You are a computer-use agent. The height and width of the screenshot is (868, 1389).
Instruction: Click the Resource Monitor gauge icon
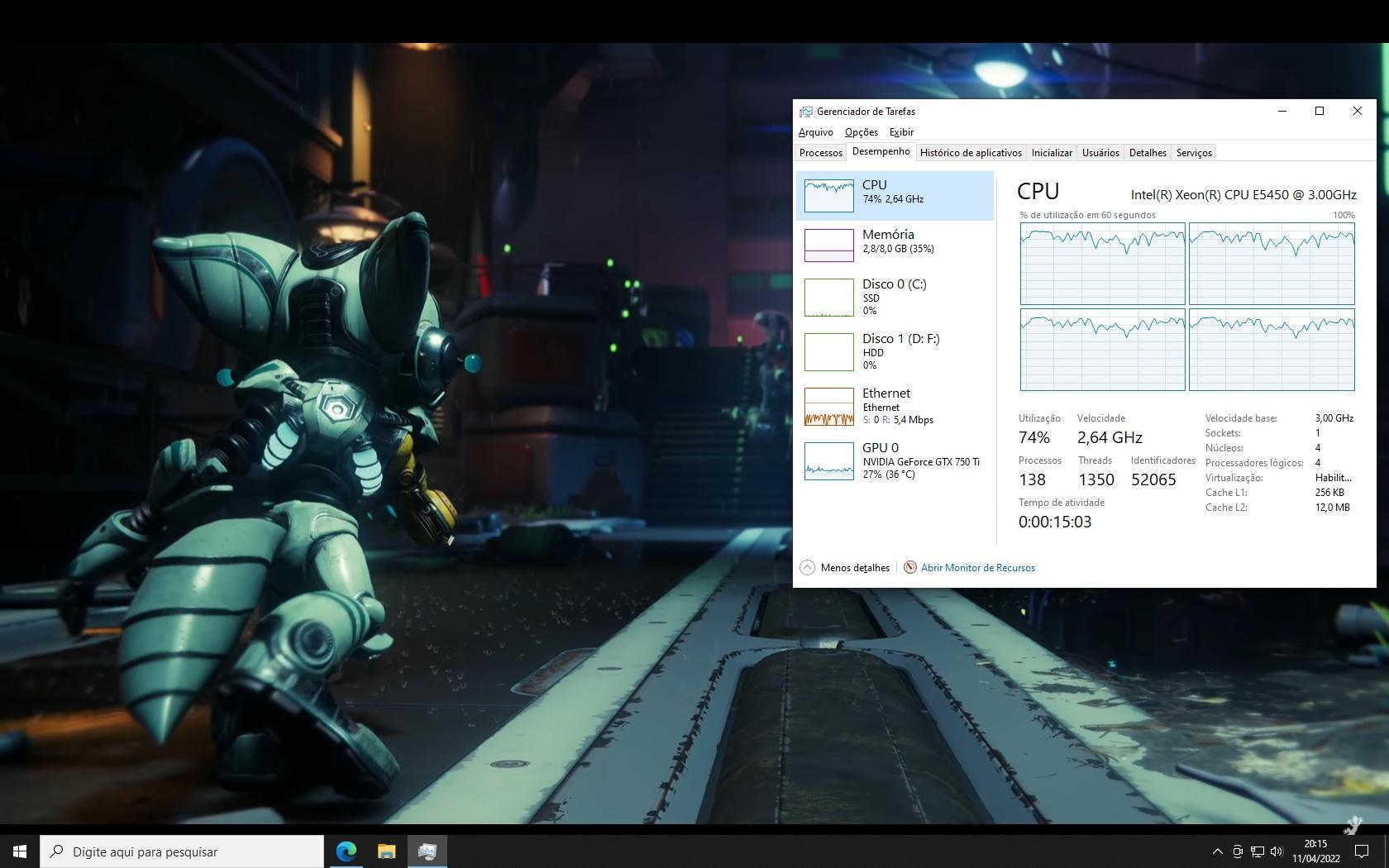(x=910, y=568)
